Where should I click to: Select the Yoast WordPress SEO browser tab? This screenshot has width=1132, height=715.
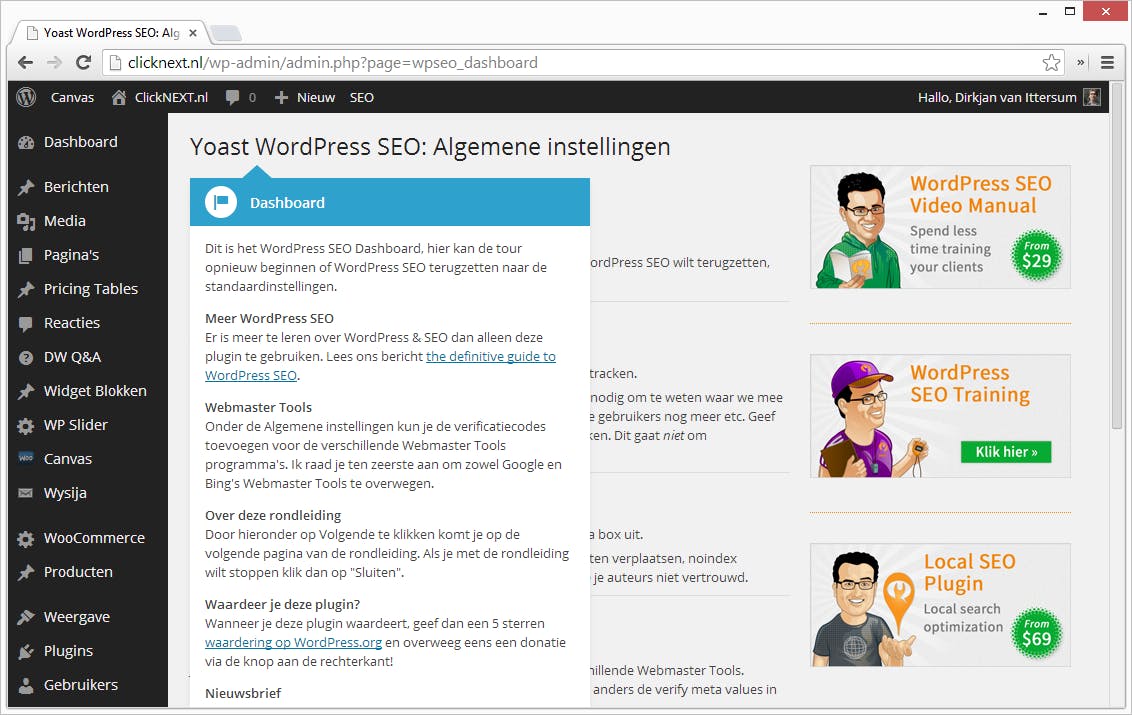click(109, 33)
